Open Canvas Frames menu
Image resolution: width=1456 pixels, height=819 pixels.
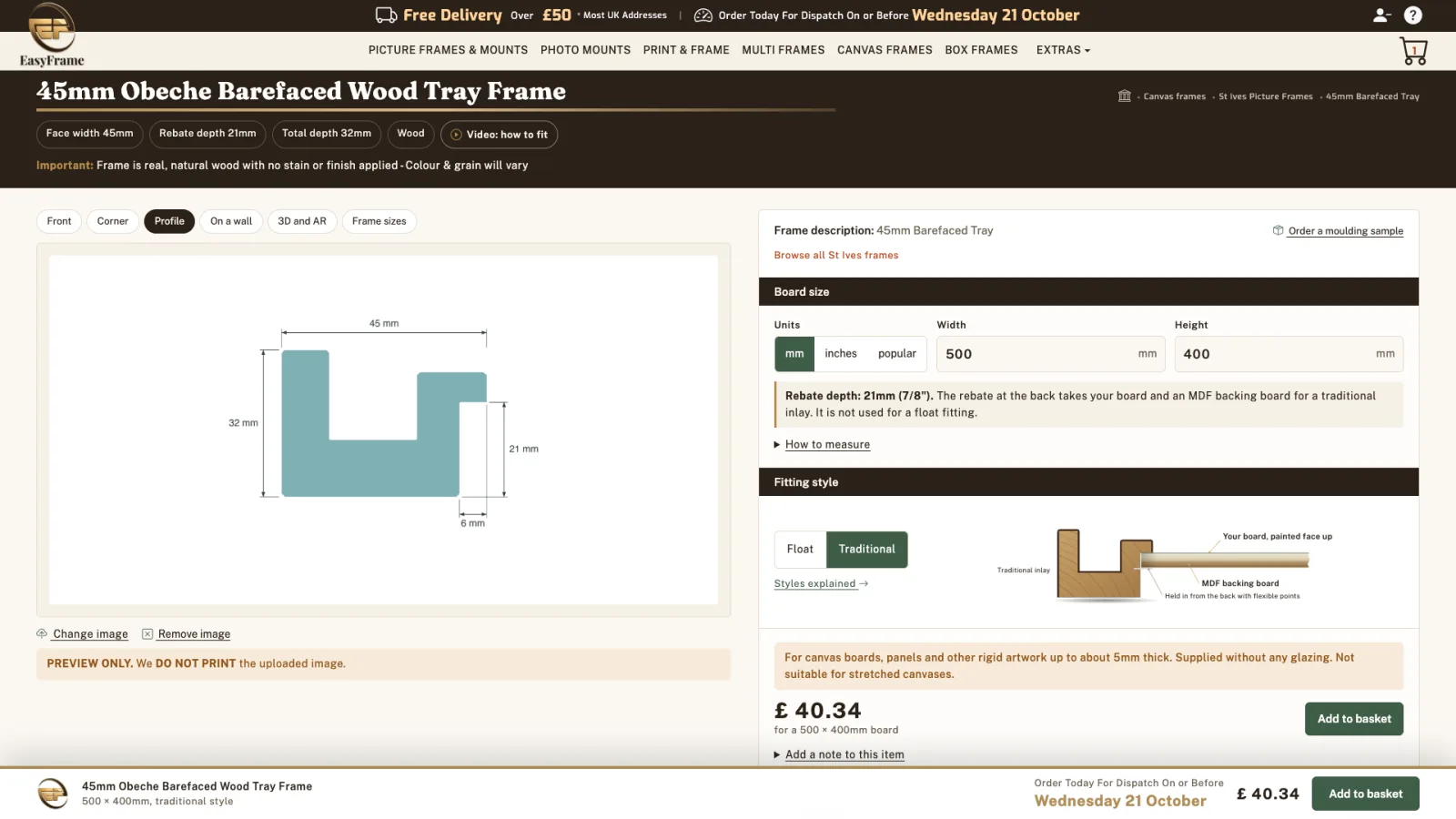point(885,50)
